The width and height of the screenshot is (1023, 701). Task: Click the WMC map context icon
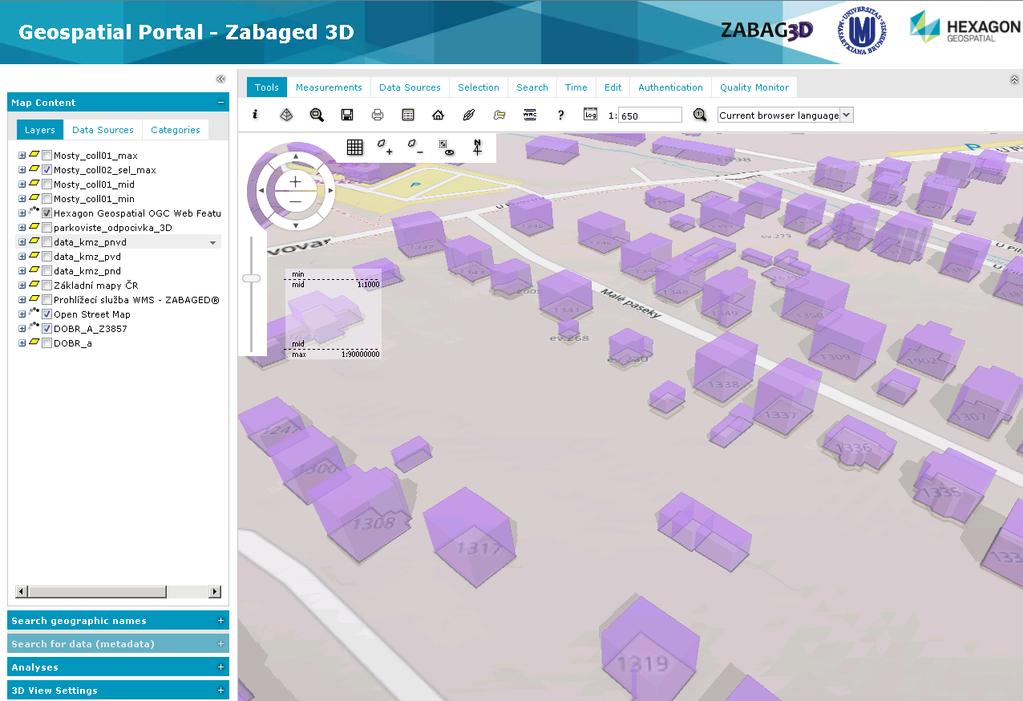[x=530, y=115]
